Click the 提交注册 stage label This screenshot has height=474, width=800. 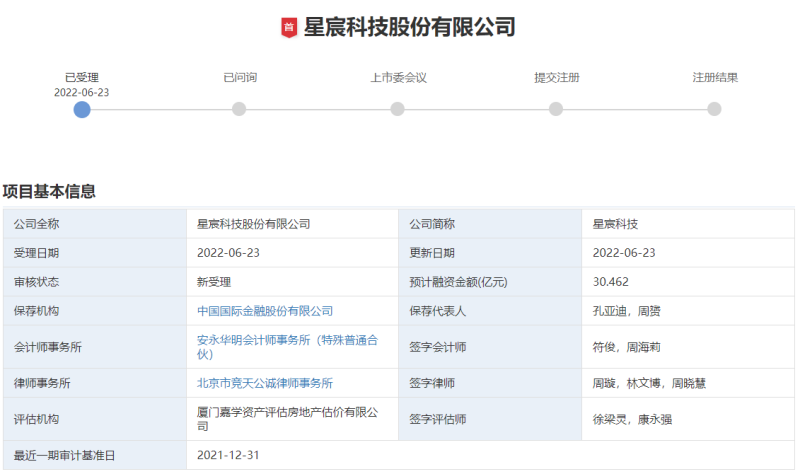click(x=557, y=78)
